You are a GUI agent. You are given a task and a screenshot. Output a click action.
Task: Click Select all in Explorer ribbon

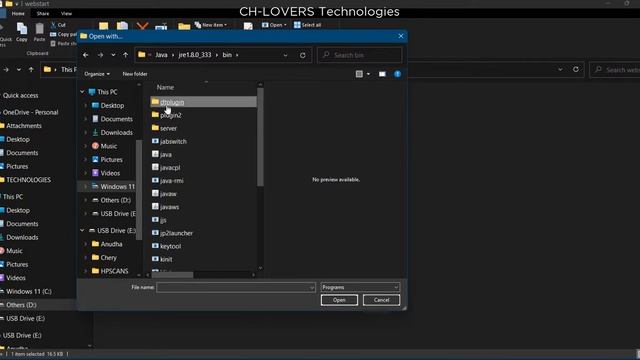pyautogui.click(x=307, y=25)
